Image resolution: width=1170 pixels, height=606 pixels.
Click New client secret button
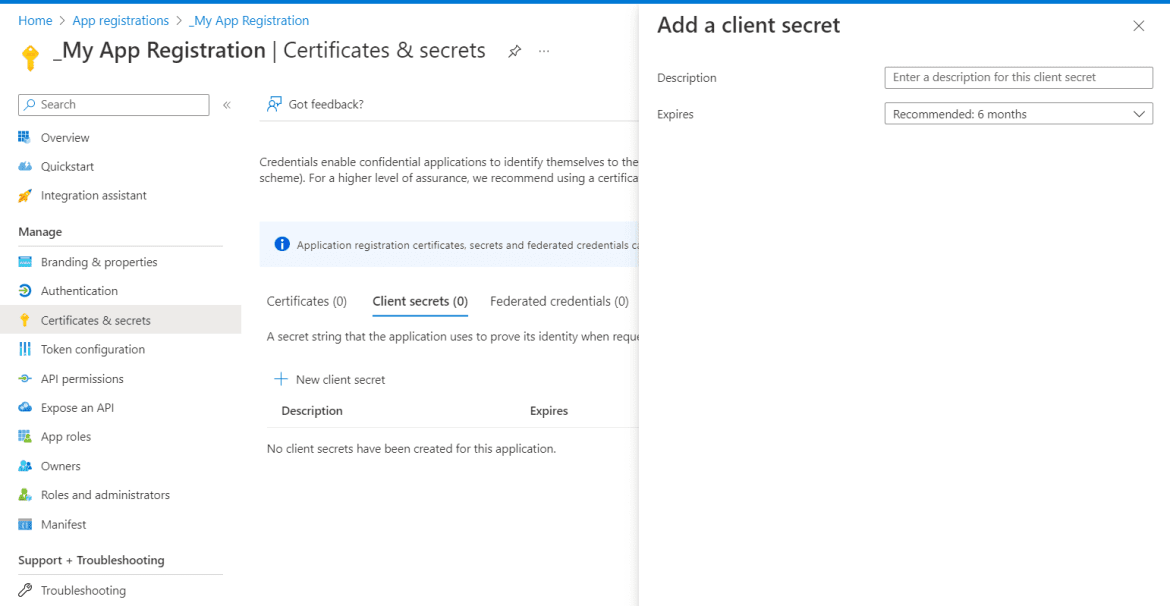click(x=330, y=379)
